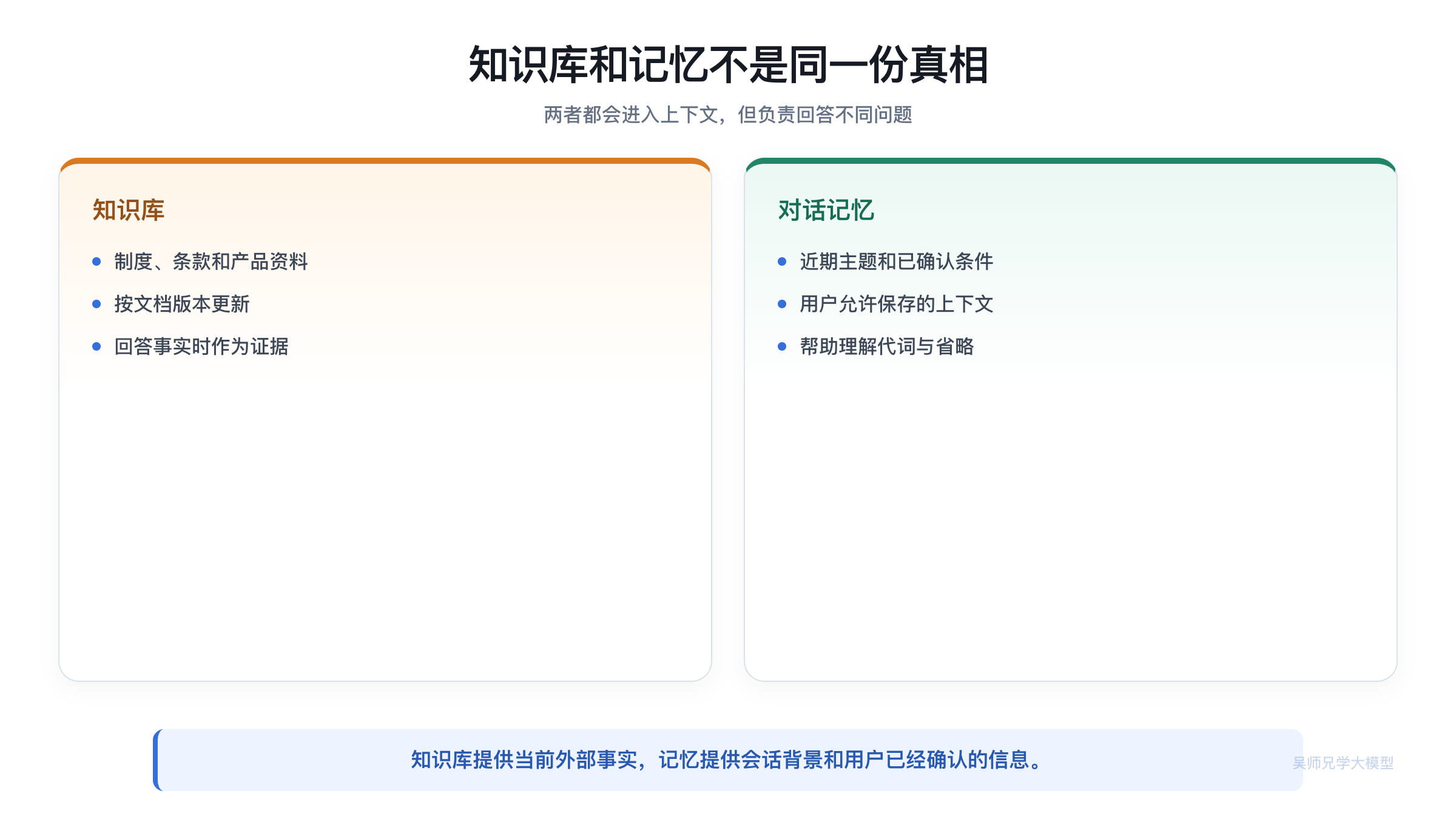Click bullet text 用户允许保存的上下文
The height and width of the screenshot is (819, 1456).
[897, 304]
